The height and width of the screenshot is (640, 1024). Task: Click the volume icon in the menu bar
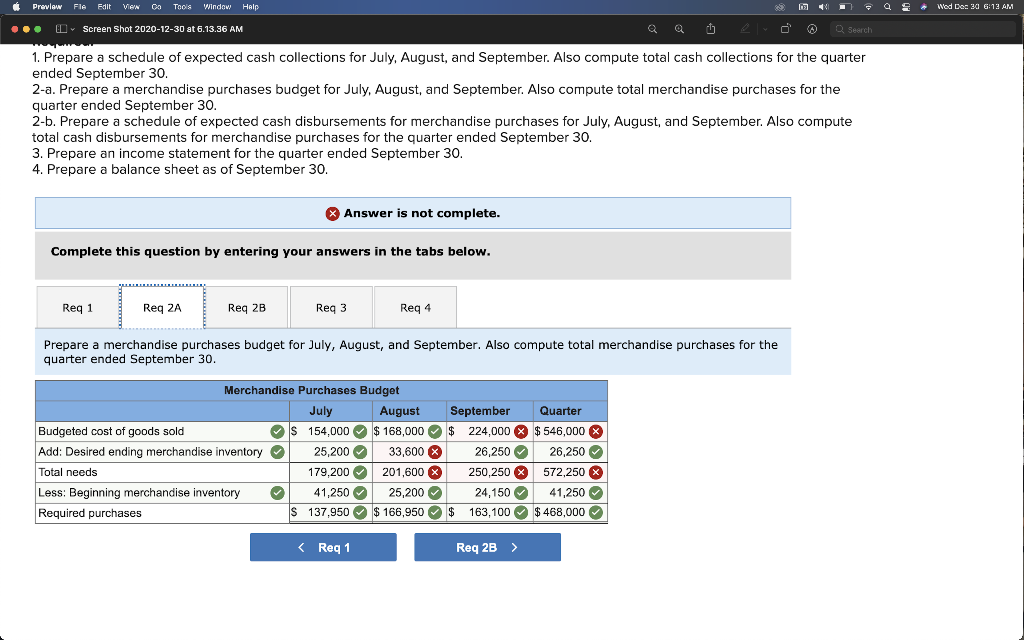824,6
